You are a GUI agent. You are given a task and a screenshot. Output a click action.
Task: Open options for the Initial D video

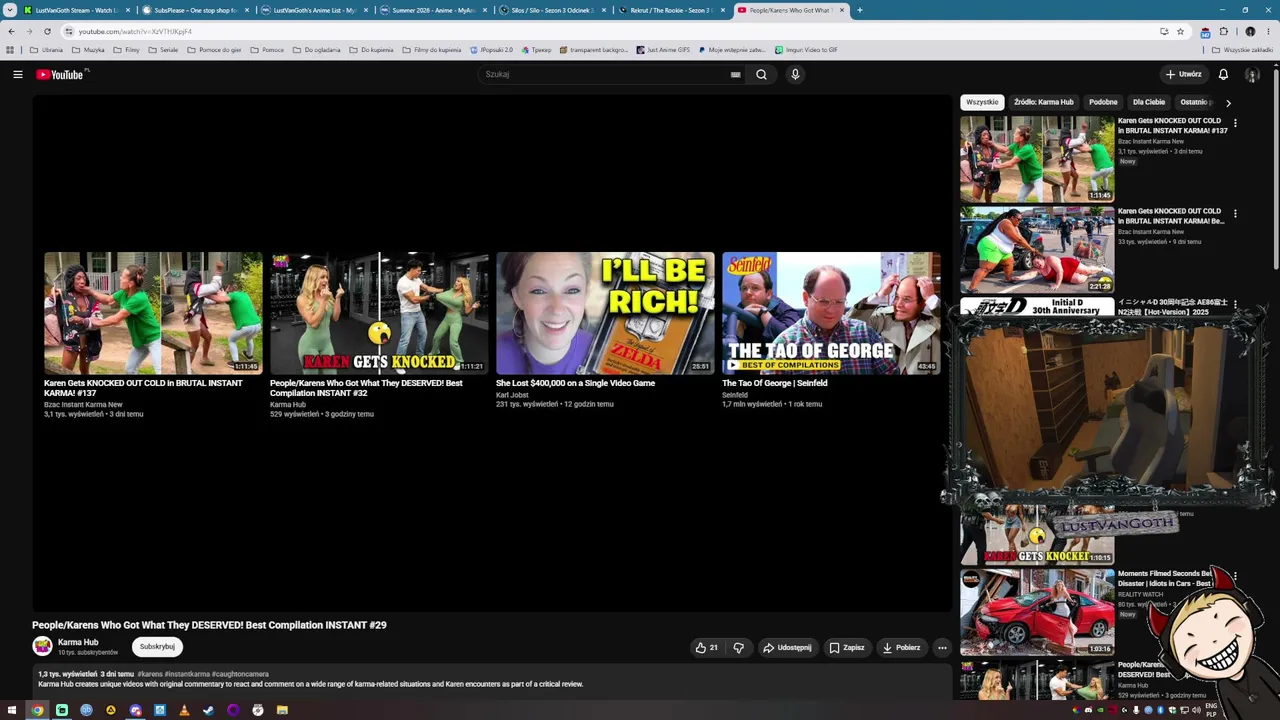click(1235, 303)
